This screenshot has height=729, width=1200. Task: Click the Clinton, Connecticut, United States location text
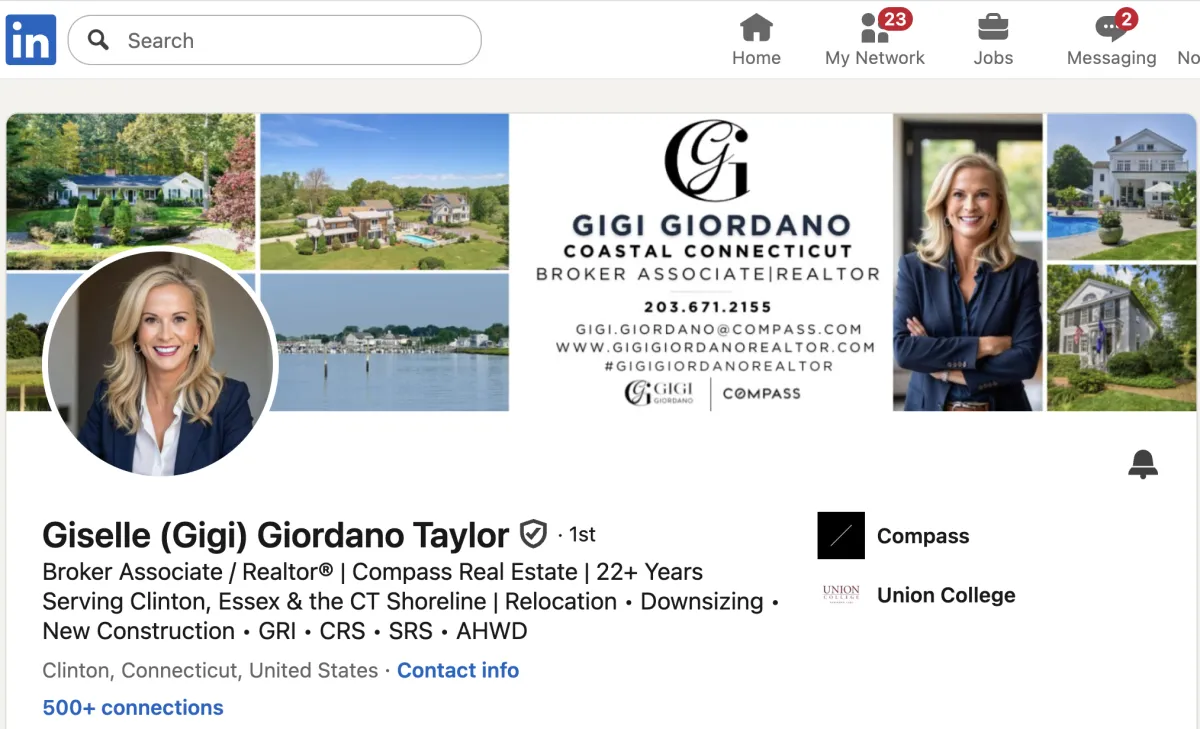(x=210, y=670)
